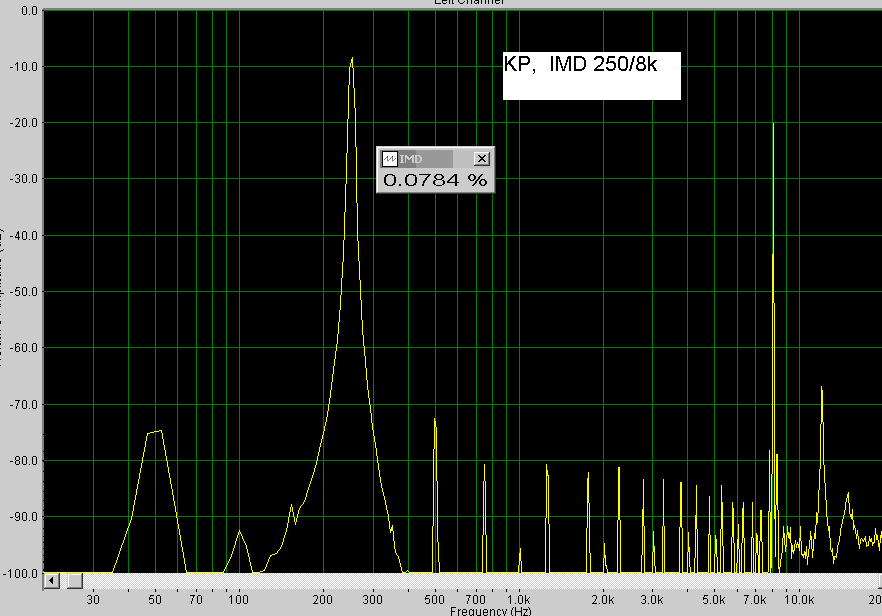The width and height of the screenshot is (882, 616).
Task: Click the -20.0 amplitude axis label
Action: (24, 123)
